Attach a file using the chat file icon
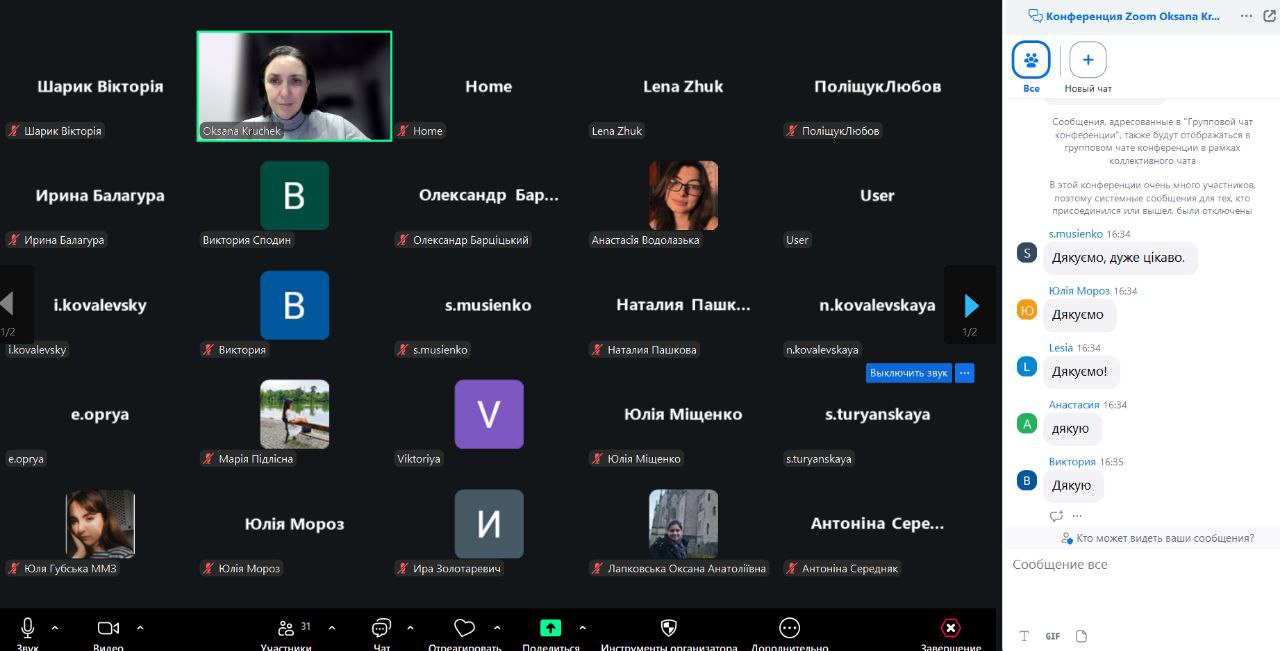The image size is (1280, 651). click(1081, 636)
